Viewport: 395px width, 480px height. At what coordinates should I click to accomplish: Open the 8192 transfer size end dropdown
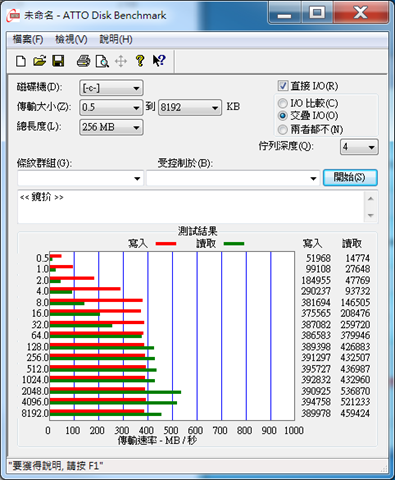pos(190,107)
